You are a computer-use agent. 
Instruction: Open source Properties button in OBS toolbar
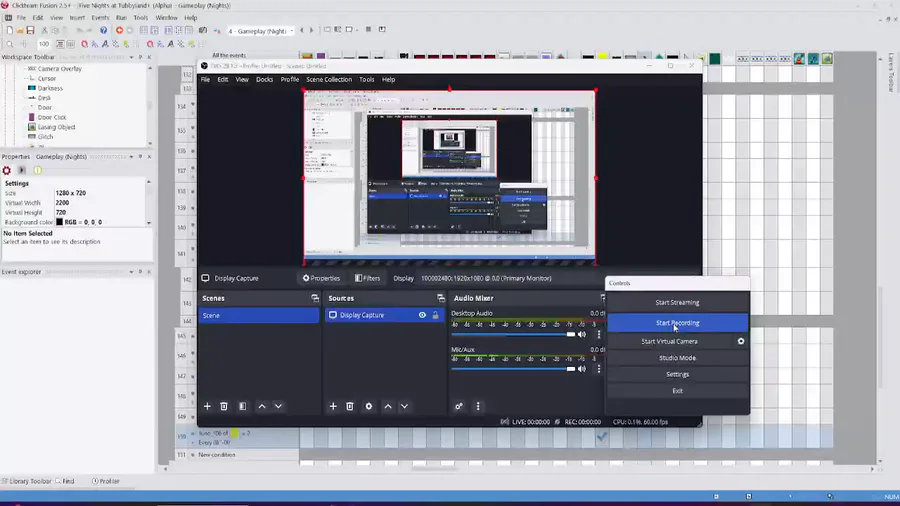pos(321,278)
